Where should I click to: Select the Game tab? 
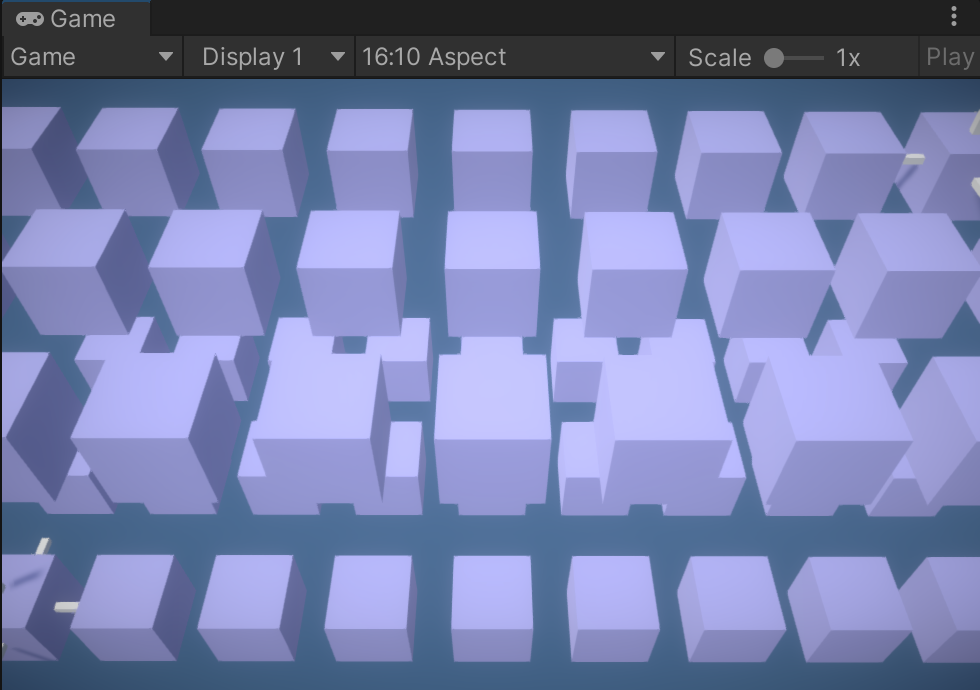tap(75, 19)
